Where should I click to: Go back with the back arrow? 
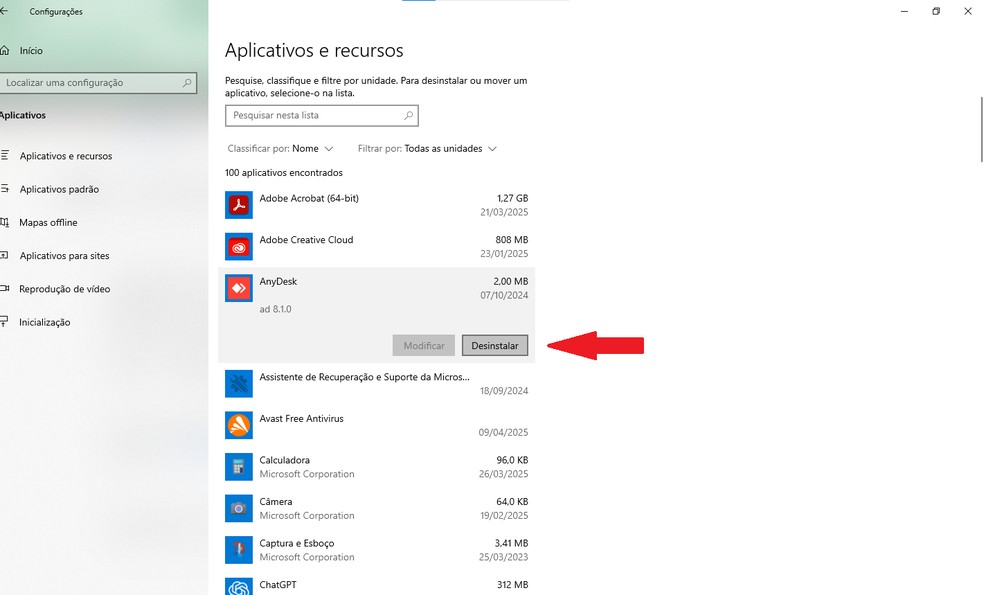4,11
